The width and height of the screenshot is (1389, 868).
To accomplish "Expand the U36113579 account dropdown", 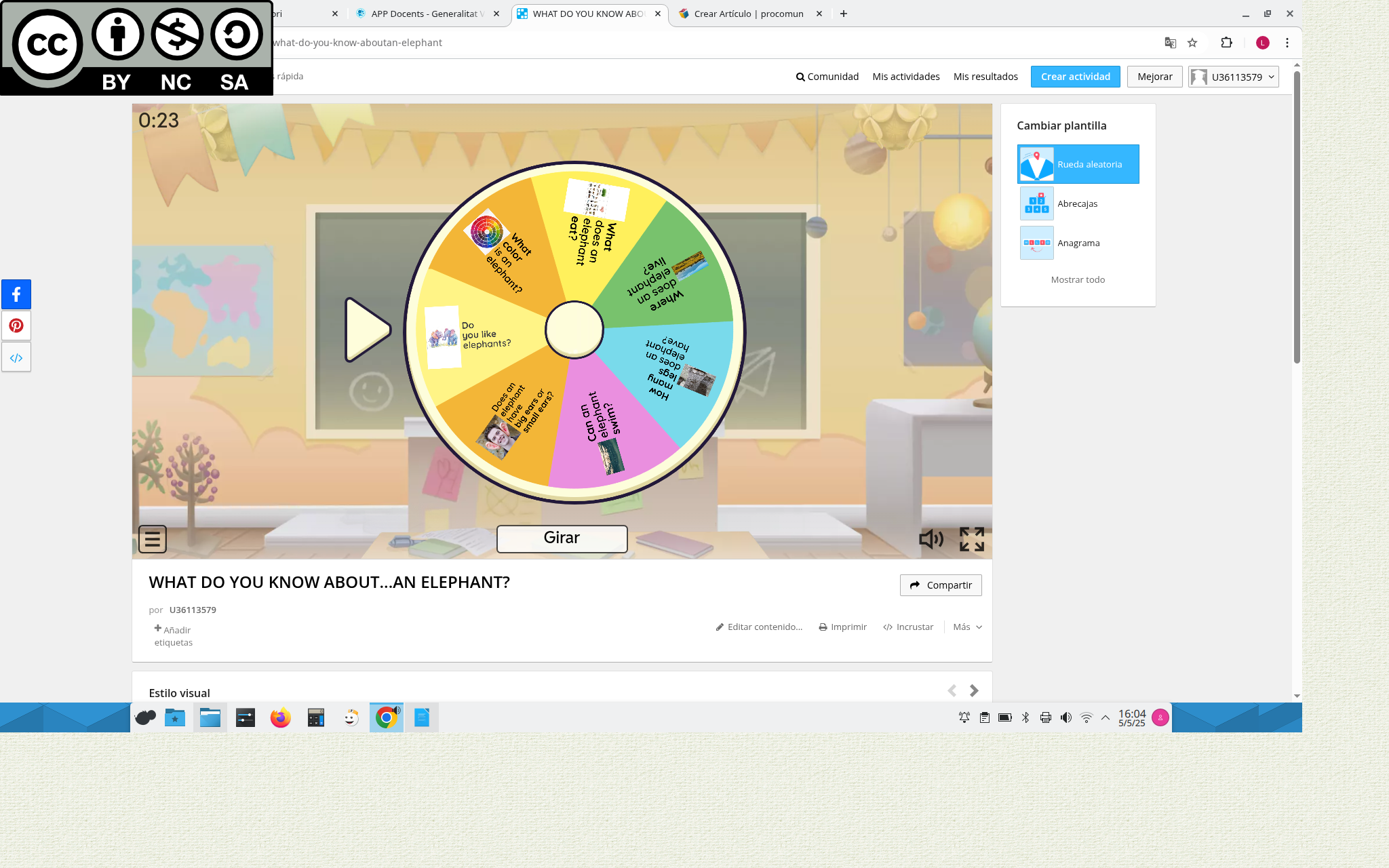I will point(1234,77).
